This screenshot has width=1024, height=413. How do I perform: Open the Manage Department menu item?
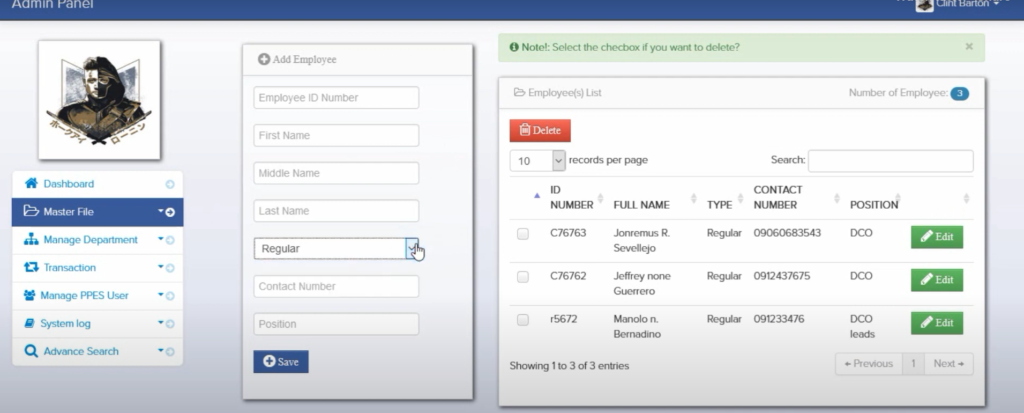(97, 240)
